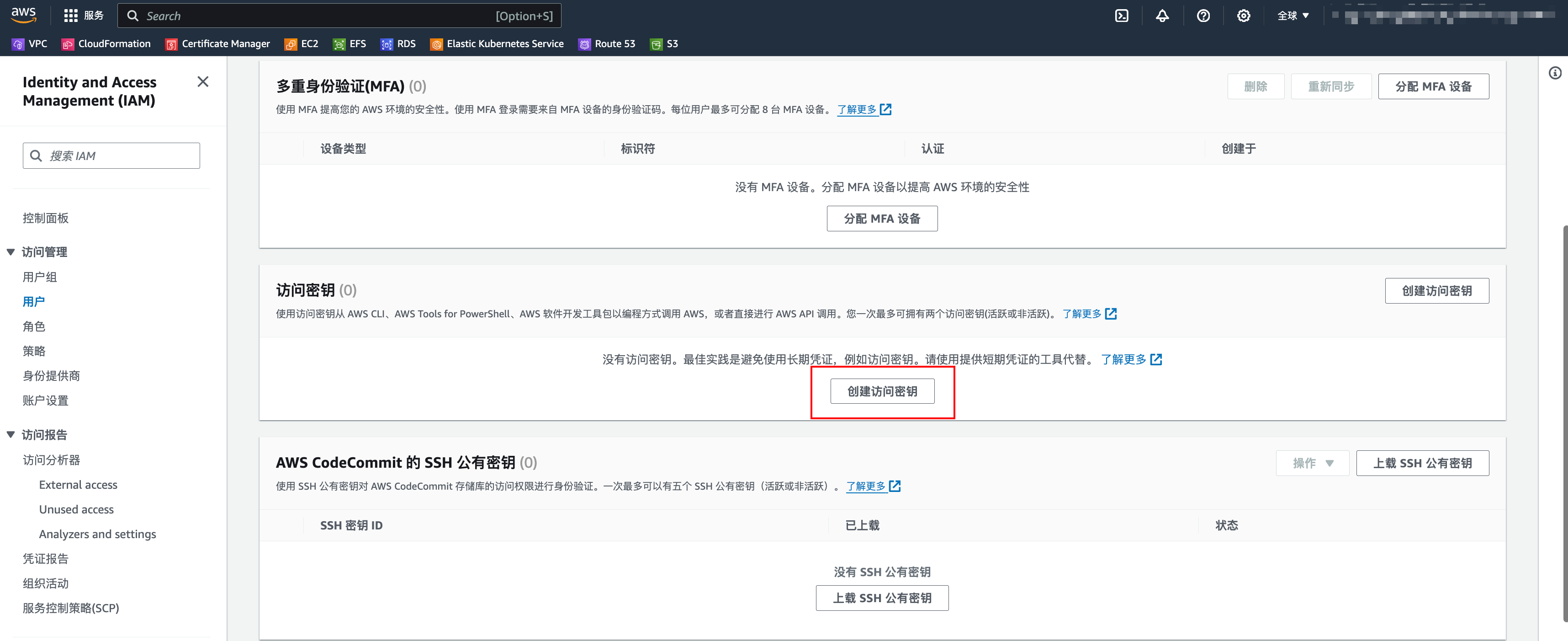Open 角色 in the sidebar

click(33, 326)
